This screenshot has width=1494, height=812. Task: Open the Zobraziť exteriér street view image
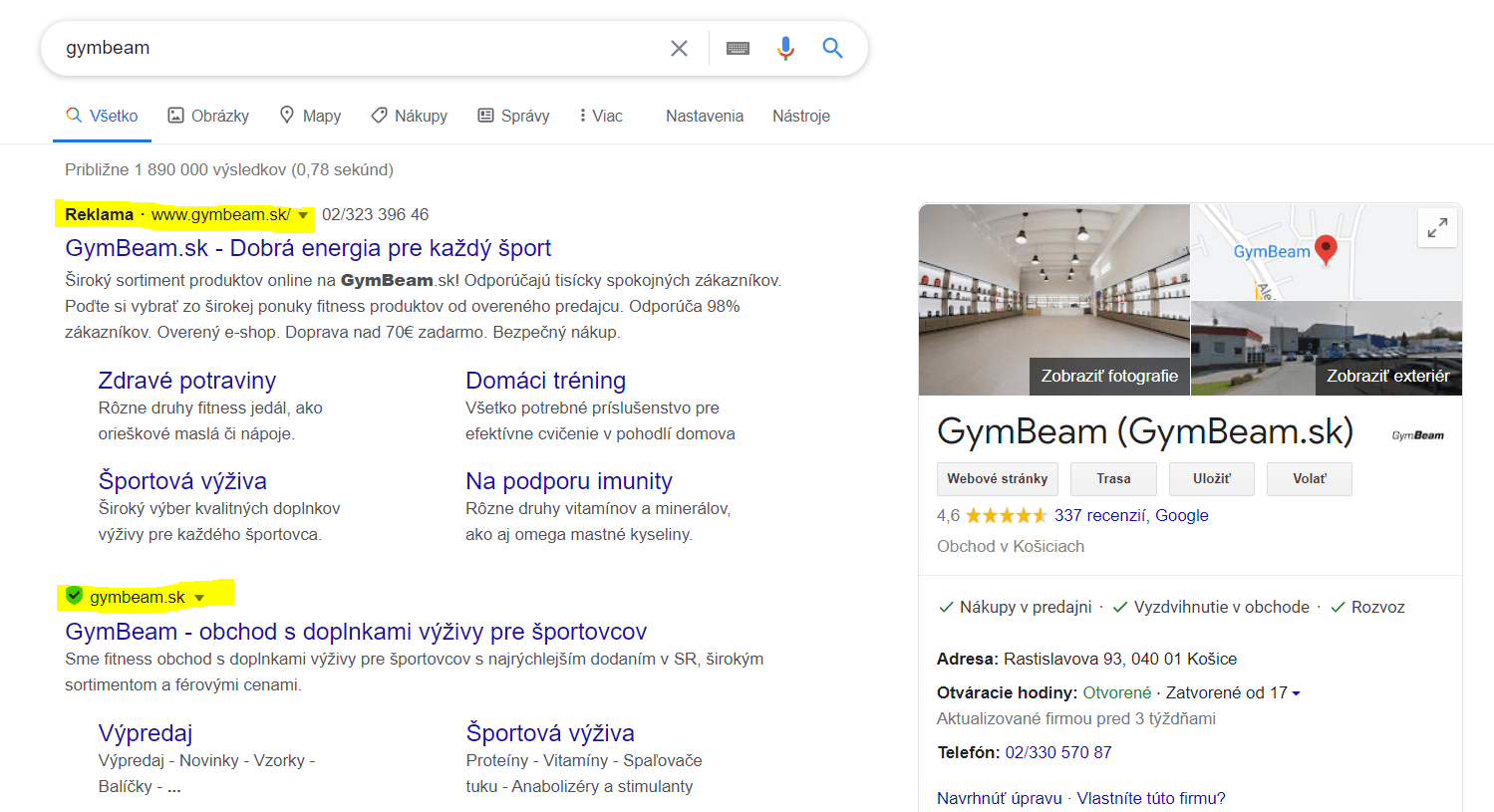(1328, 349)
